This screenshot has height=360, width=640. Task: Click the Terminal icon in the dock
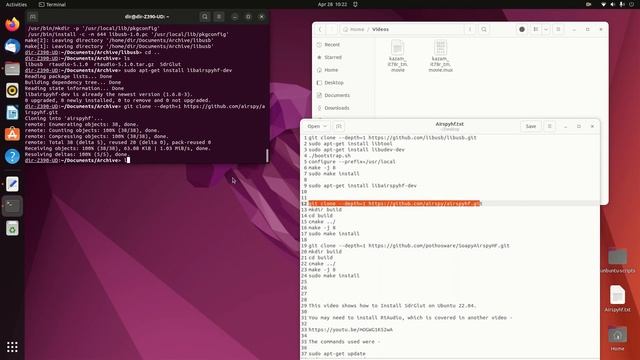tap(12, 206)
